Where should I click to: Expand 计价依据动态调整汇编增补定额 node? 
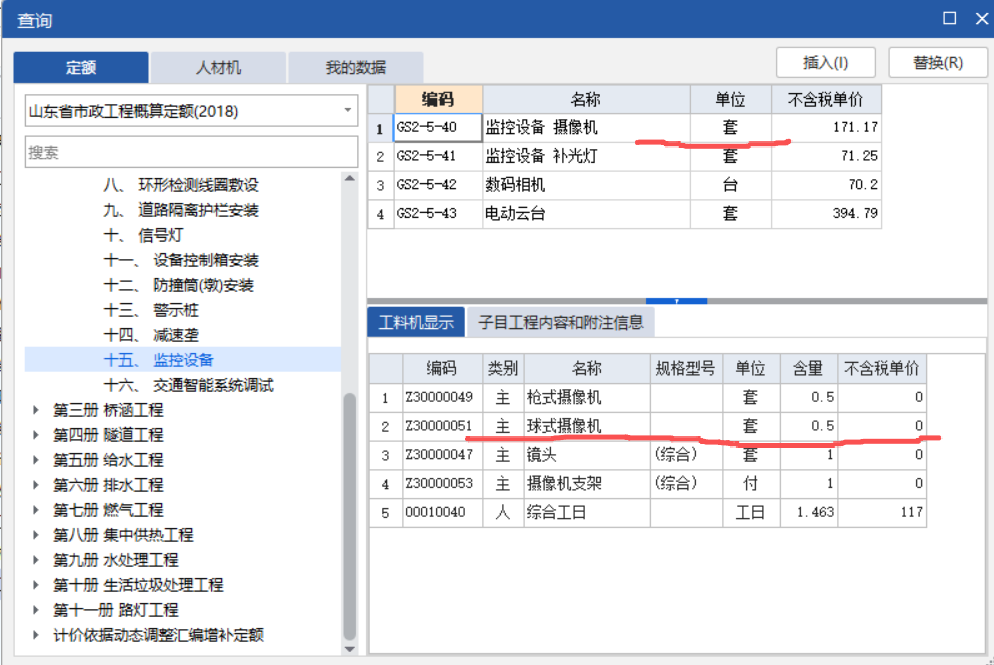[36, 635]
